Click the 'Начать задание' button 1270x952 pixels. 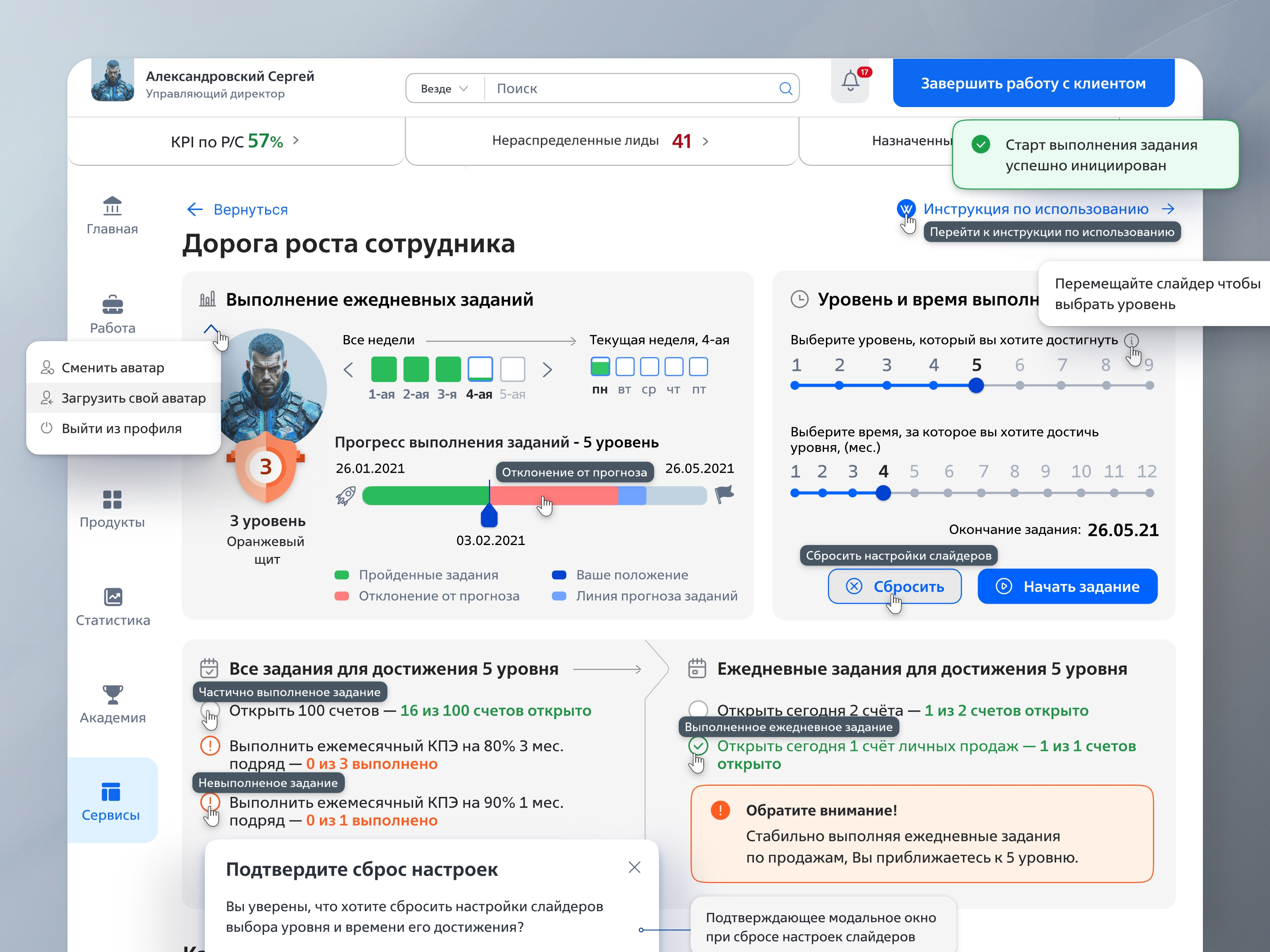1067,586
